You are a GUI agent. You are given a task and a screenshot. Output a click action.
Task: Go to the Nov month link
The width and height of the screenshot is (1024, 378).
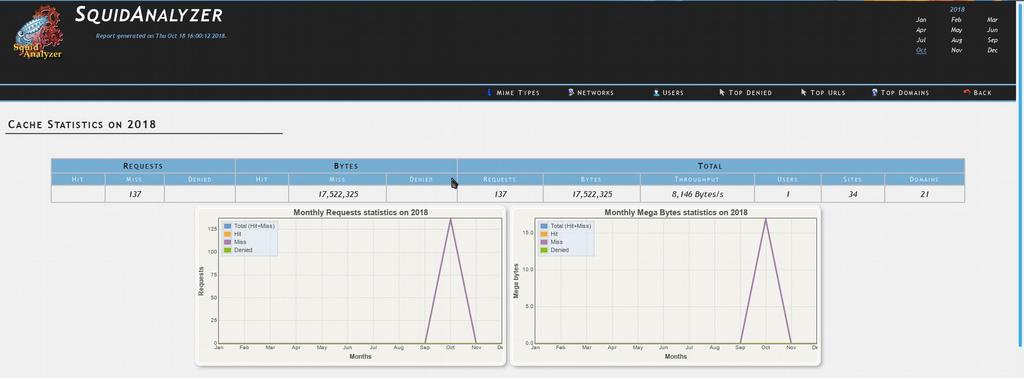pos(957,50)
